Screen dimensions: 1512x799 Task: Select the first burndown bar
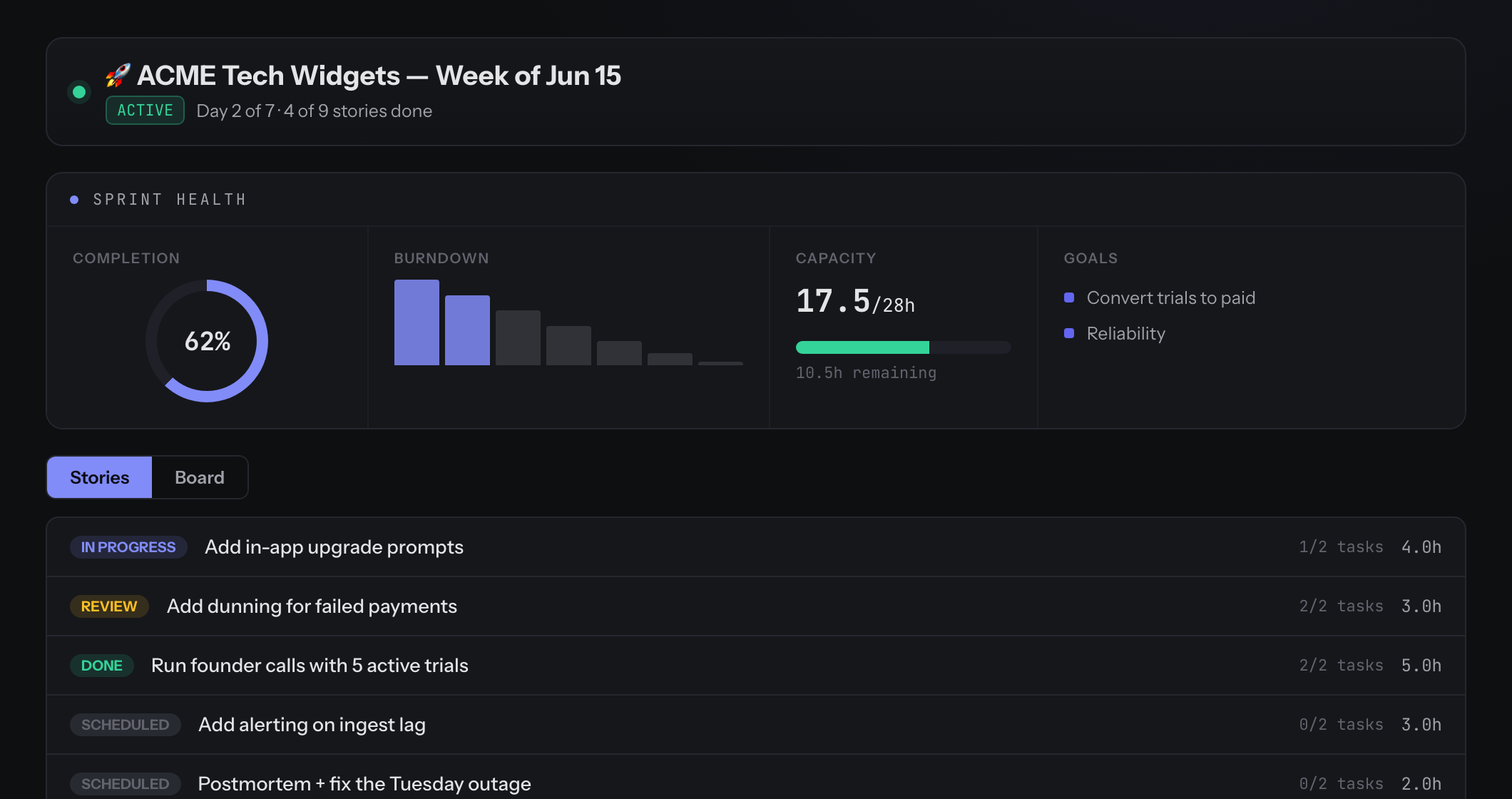(417, 322)
